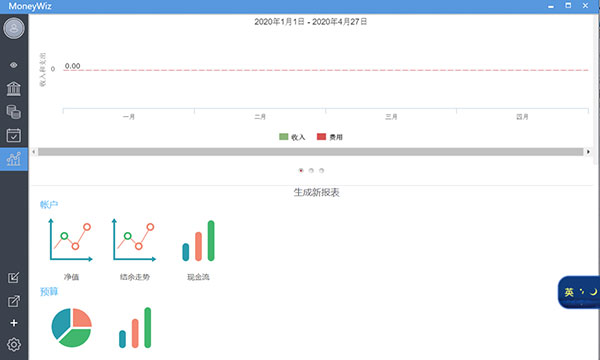Screen dimensions: 600x360
Task: Open the budget pie chart report
Action: point(72,328)
